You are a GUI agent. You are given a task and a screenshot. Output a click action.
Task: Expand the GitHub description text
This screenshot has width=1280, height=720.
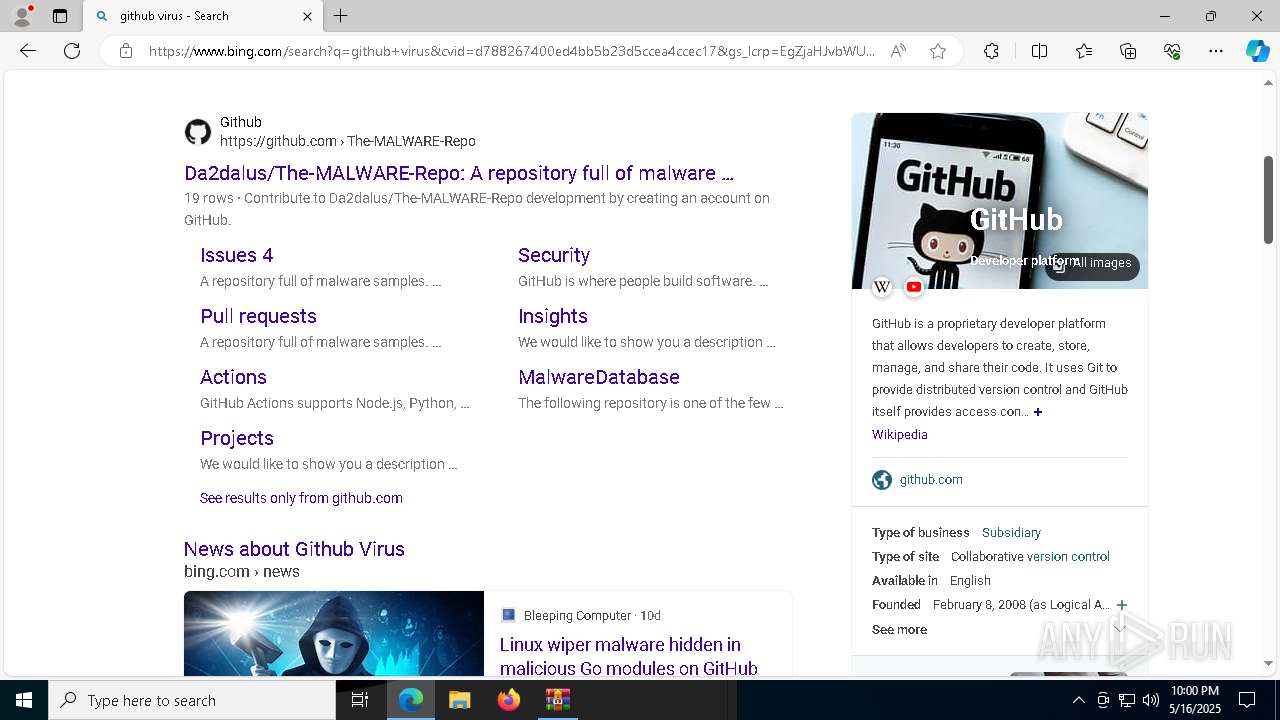coord(1038,412)
